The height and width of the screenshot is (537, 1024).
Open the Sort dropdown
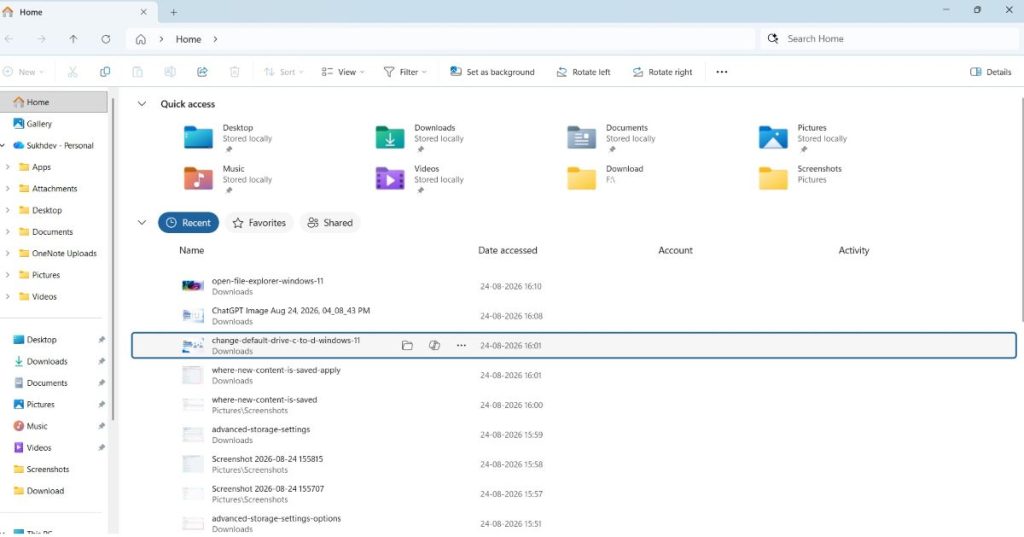click(284, 72)
